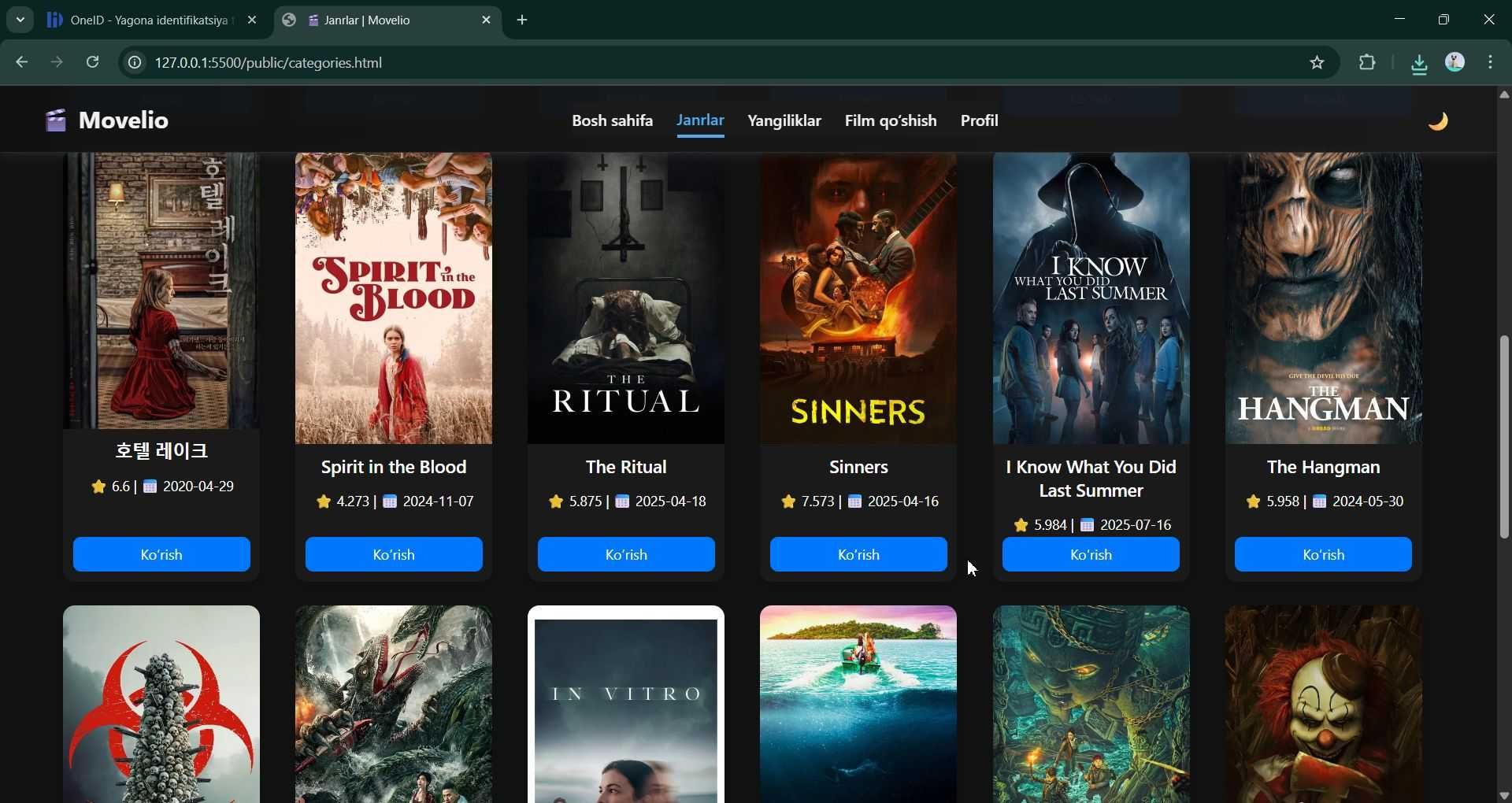Screen dimensions: 1512x803
Task: Click Ko'rish for The Hangman
Action: [1323, 554]
